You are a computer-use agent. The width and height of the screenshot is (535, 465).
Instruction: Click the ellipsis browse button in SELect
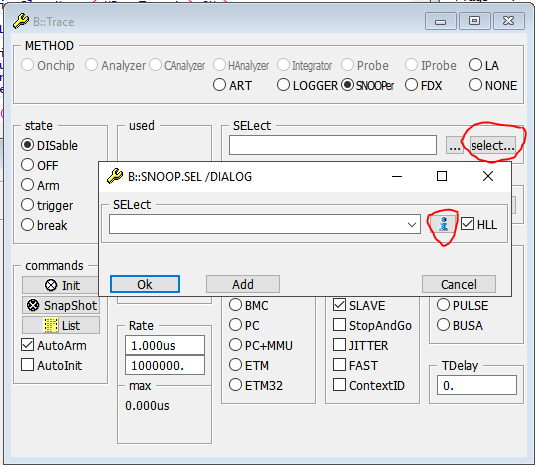coord(454,146)
